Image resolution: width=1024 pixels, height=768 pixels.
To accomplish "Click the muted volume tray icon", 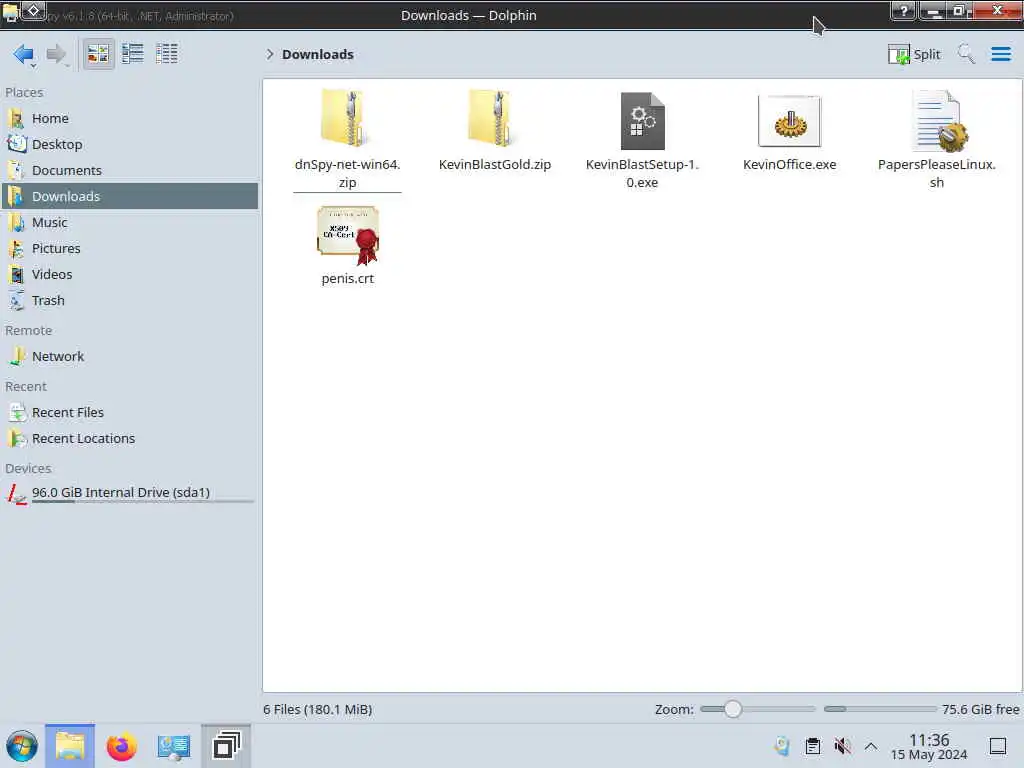I will click(842, 746).
